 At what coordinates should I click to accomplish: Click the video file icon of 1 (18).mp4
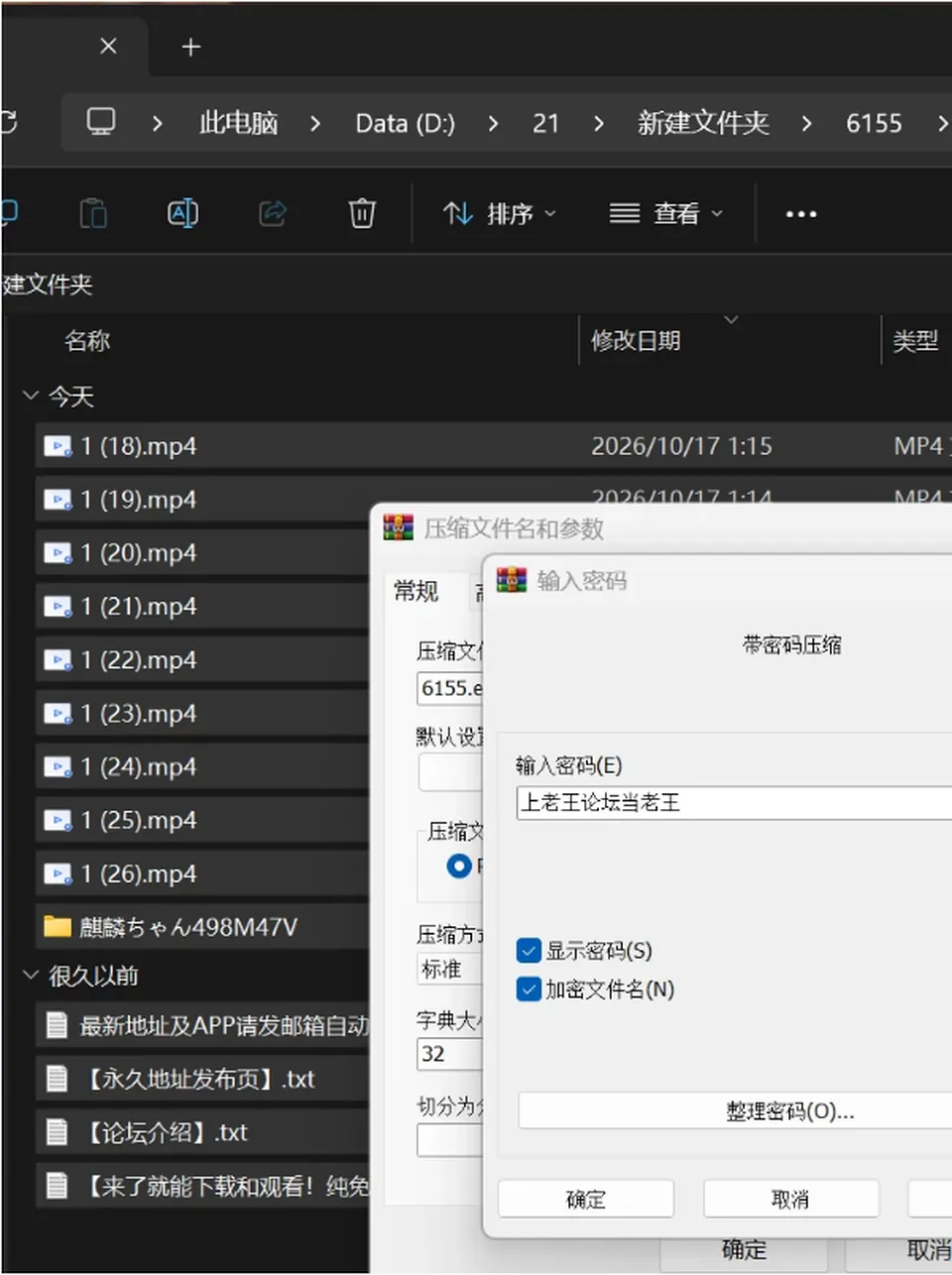tap(58, 447)
